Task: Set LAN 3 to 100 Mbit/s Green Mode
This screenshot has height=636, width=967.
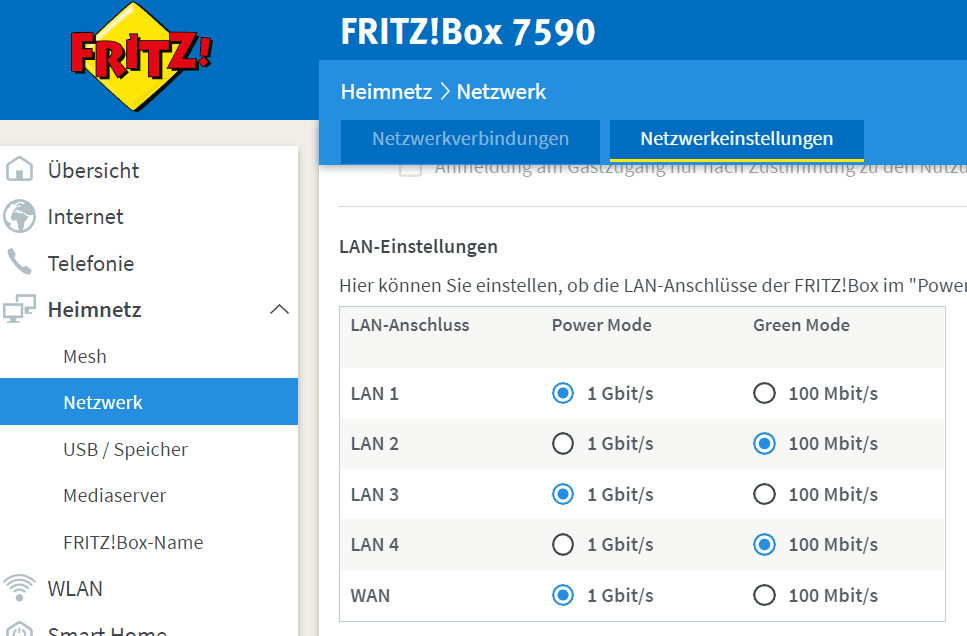Action: point(764,494)
